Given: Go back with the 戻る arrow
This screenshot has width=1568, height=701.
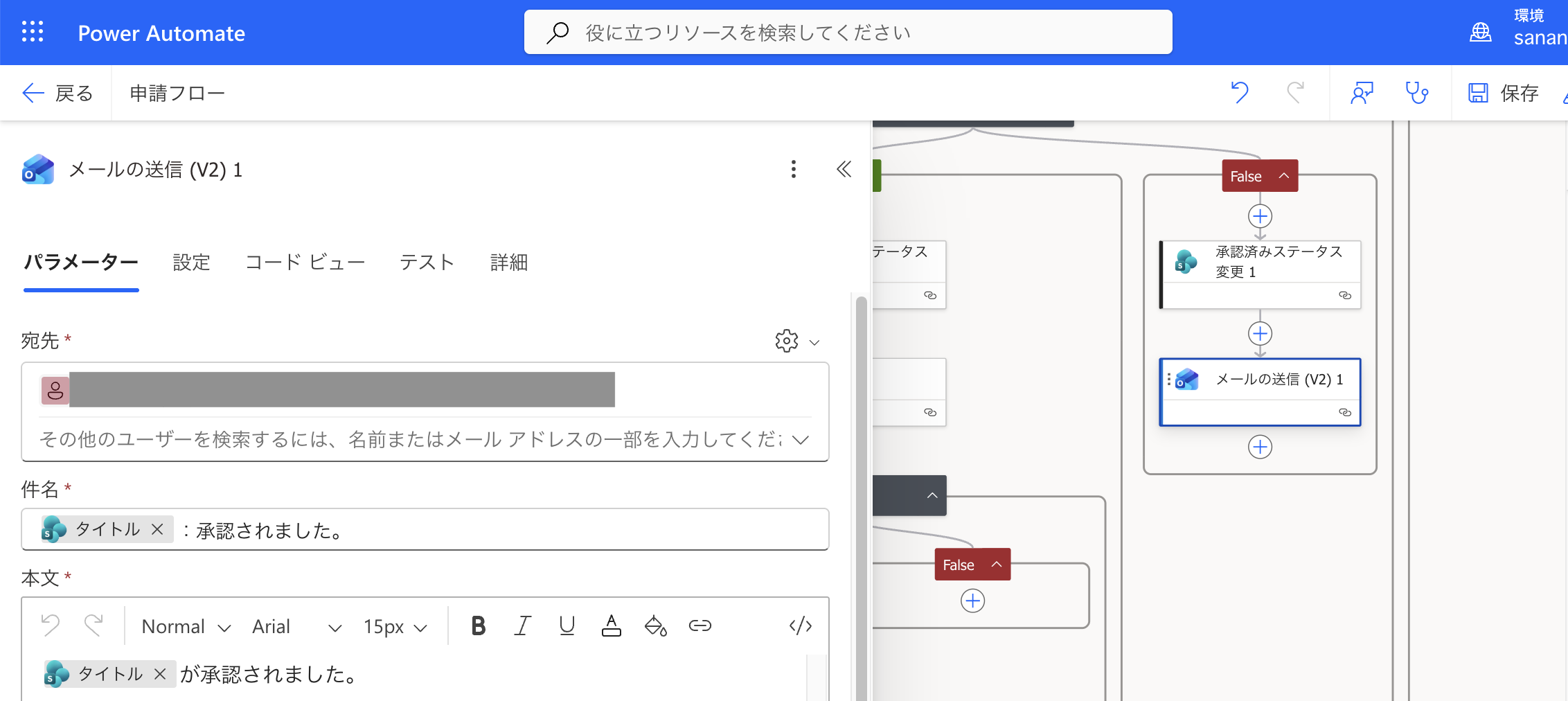Looking at the screenshot, I should pyautogui.click(x=57, y=93).
